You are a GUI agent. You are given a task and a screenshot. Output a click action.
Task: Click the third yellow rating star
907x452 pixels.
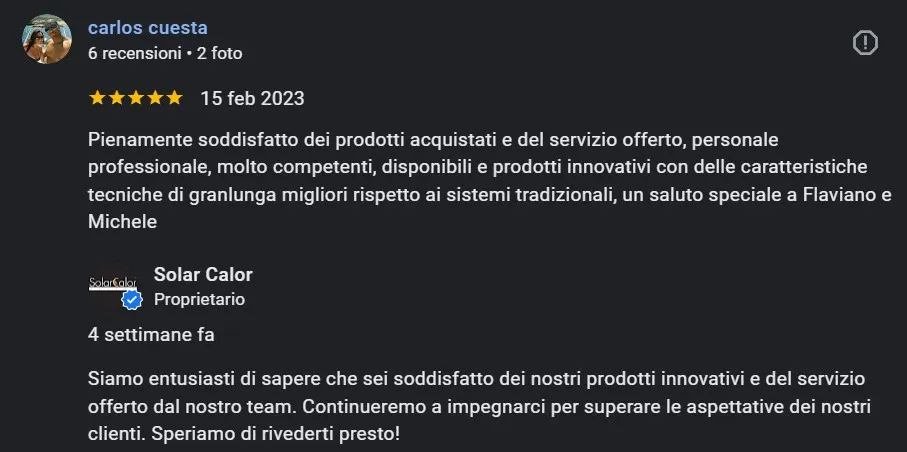[135, 98]
